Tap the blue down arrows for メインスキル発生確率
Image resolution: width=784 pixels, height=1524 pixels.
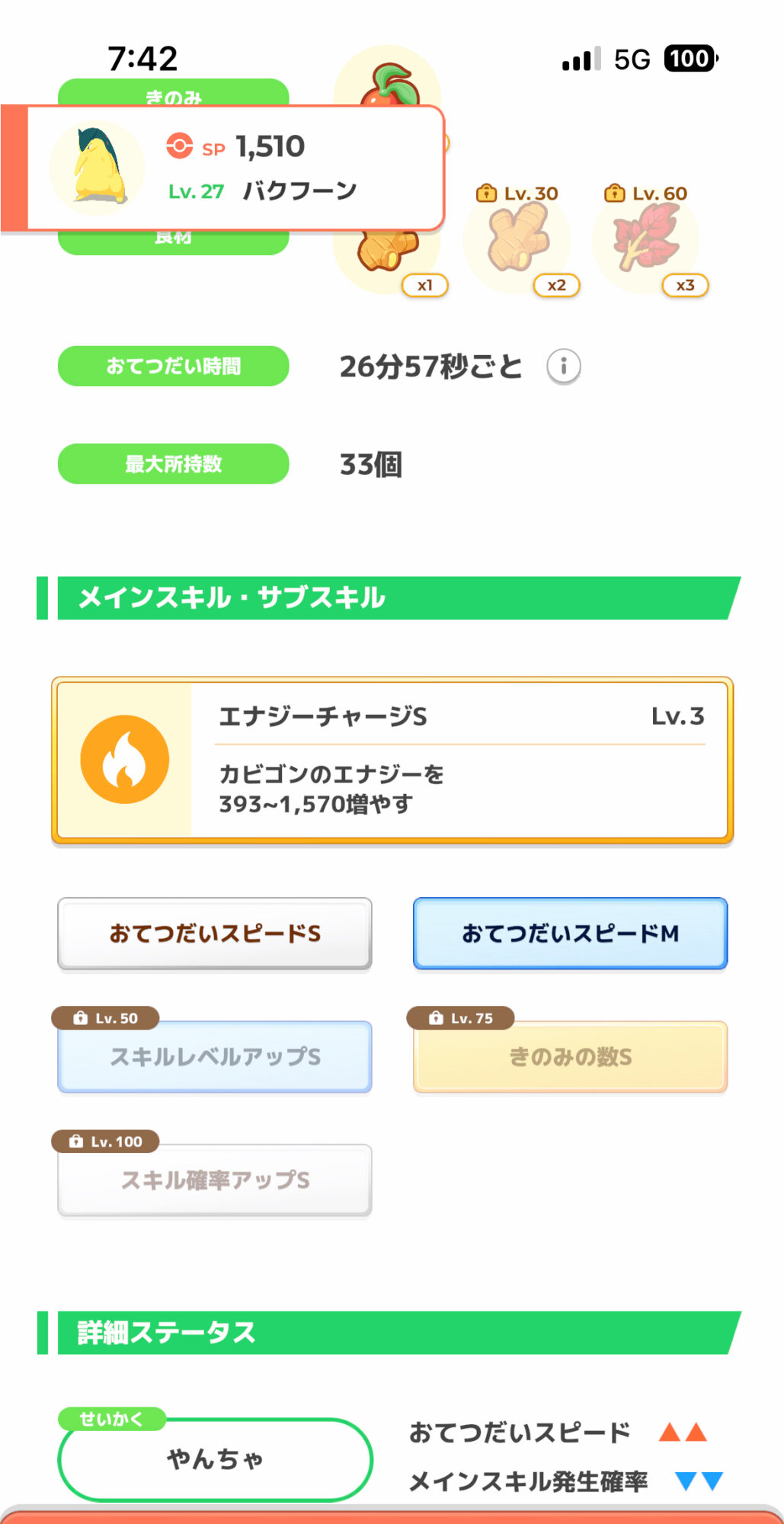699,1481
